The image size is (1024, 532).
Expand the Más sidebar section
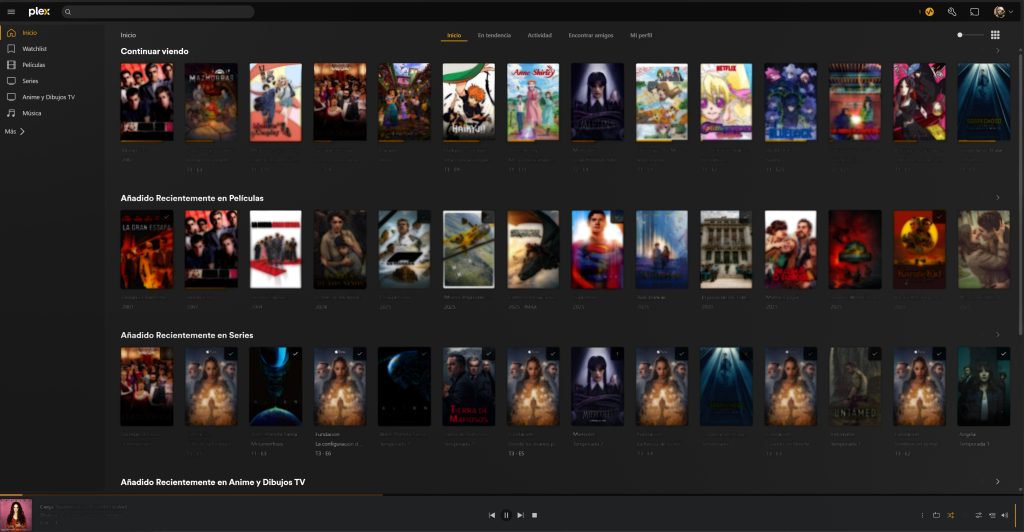(x=15, y=131)
